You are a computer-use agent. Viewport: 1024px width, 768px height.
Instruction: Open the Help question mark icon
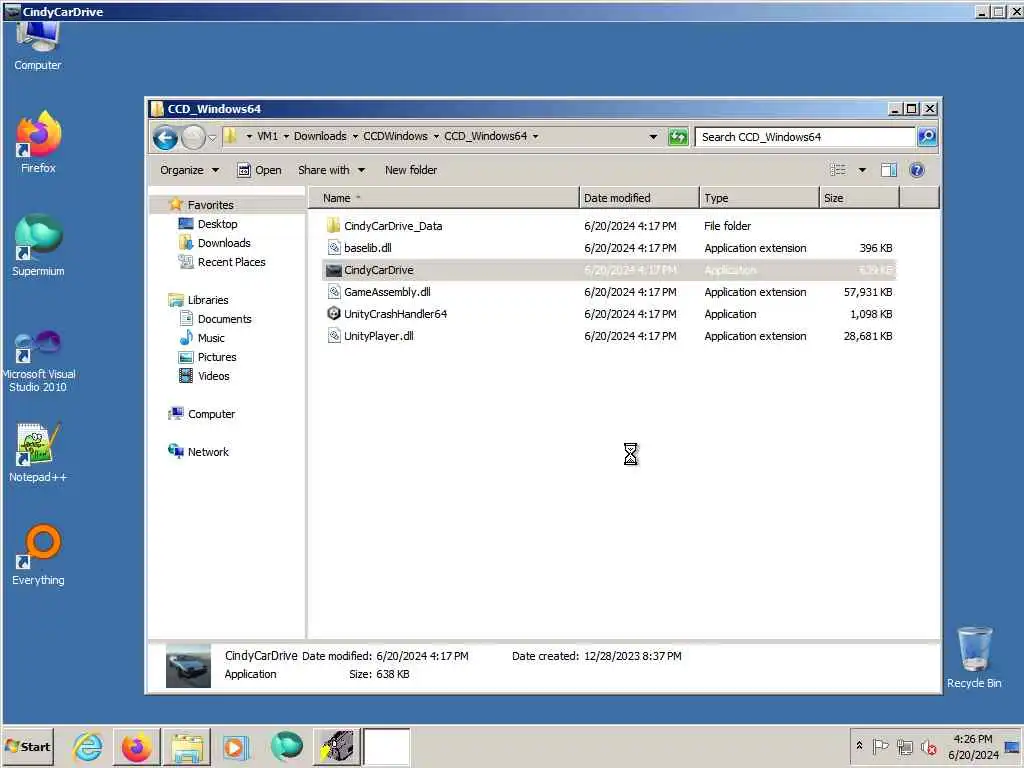tap(917, 170)
